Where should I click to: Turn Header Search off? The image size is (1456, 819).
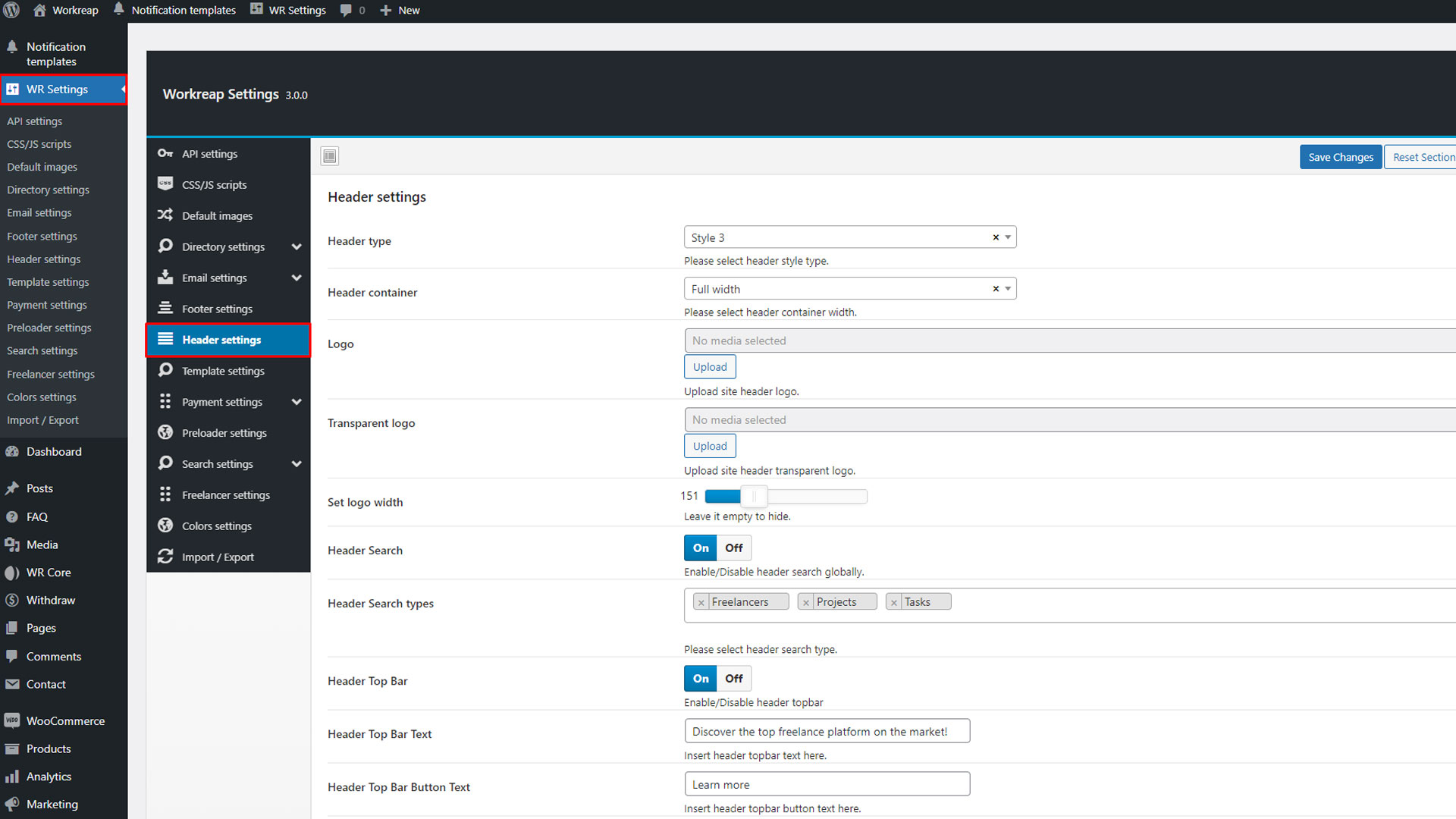click(733, 548)
